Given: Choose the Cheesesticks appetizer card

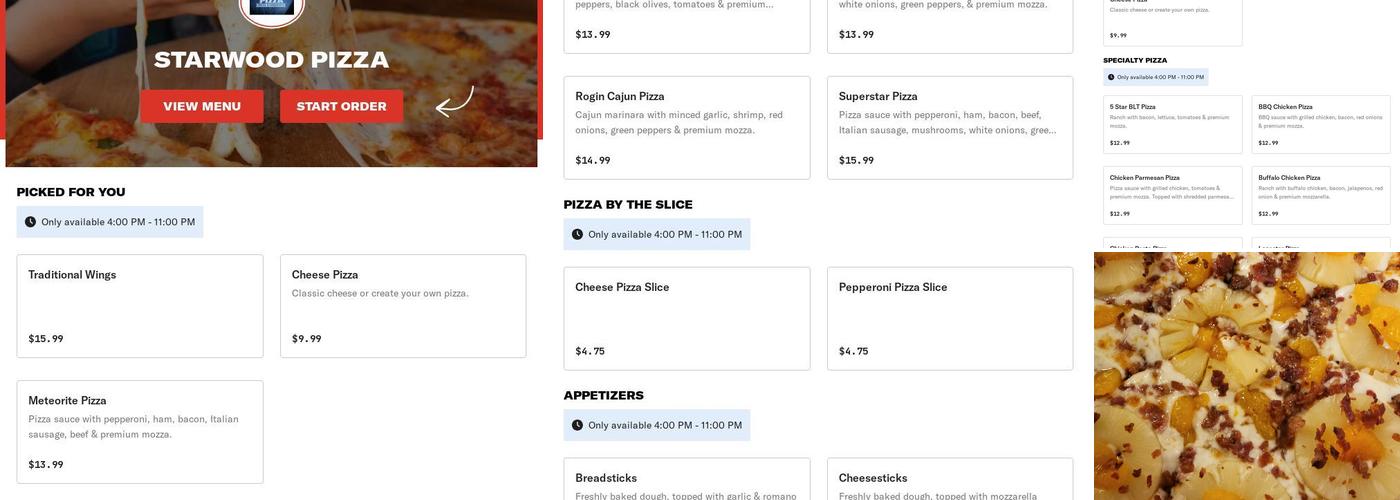Looking at the screenshot, I should [950, 480].
